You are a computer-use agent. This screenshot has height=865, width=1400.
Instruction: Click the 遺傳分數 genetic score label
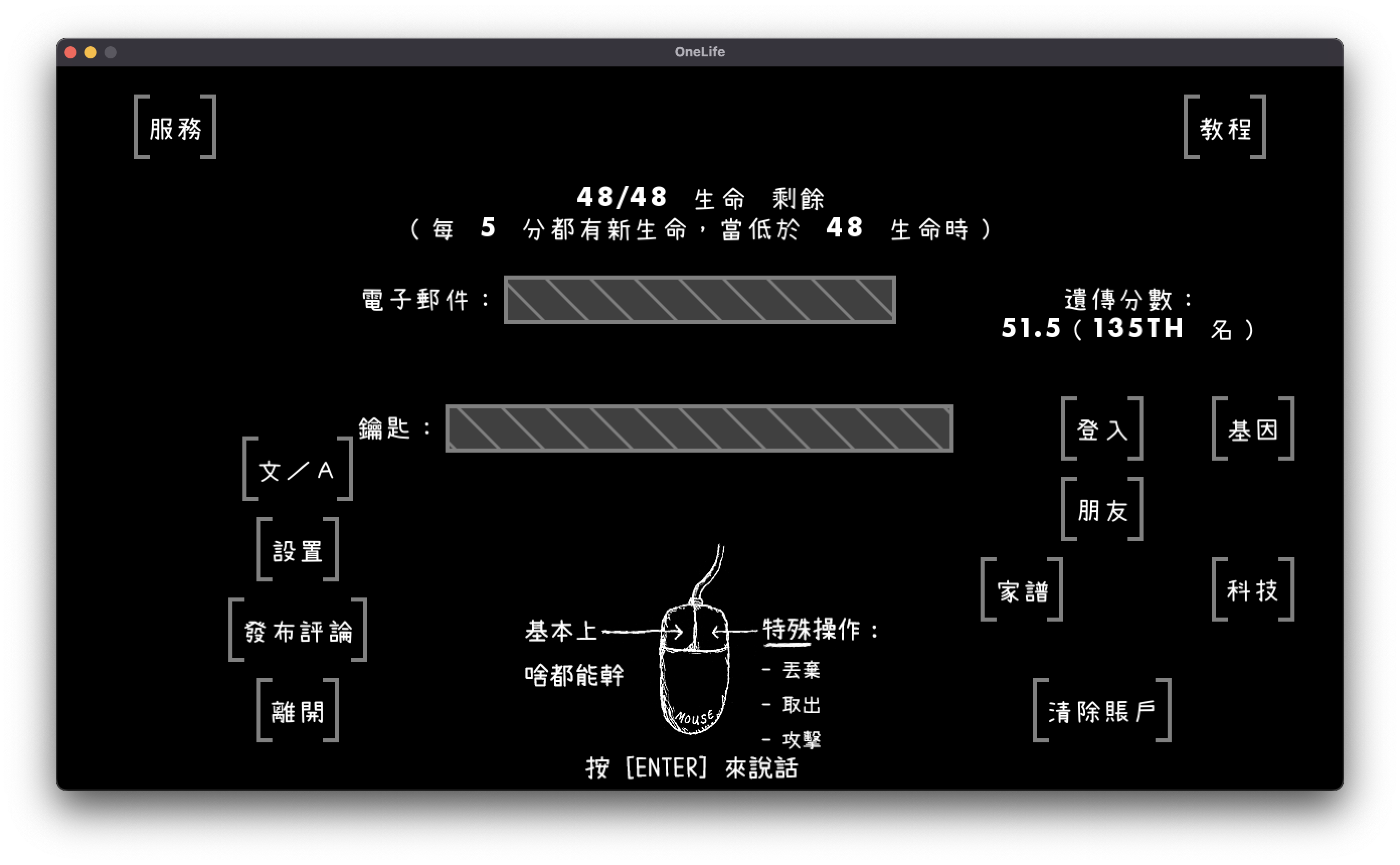tap(1128, 299)
